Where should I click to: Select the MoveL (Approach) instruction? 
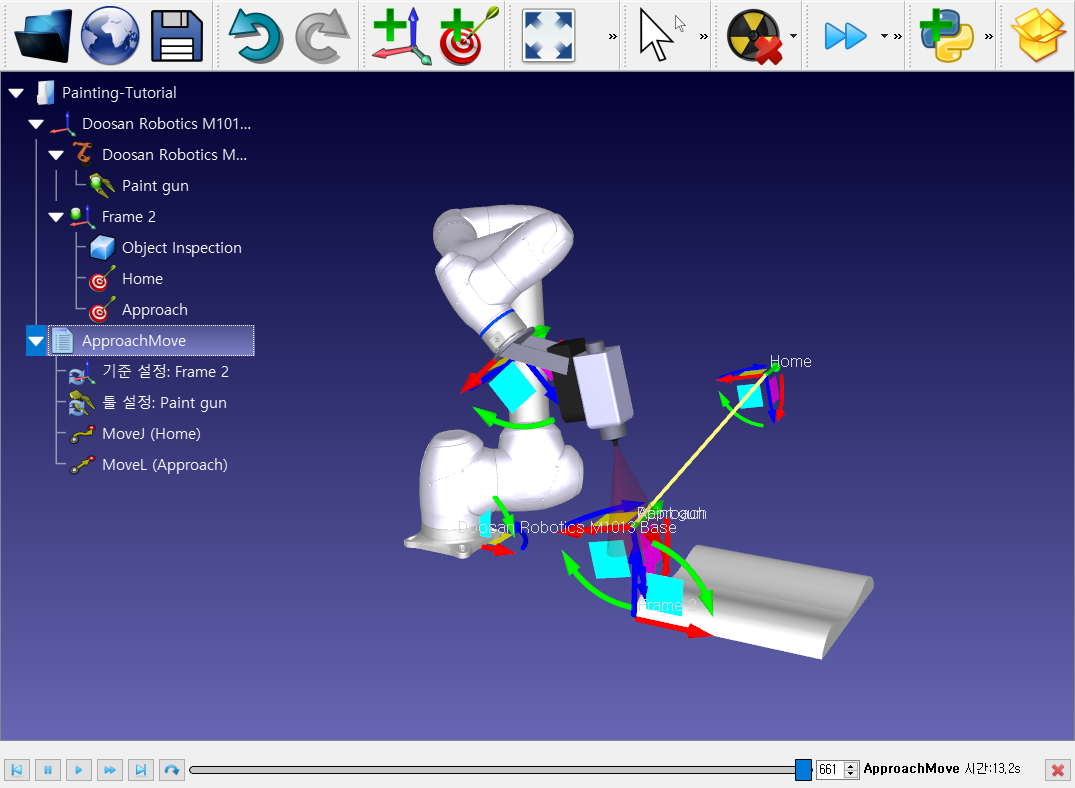pyautogui.click(x=164, y=465)
